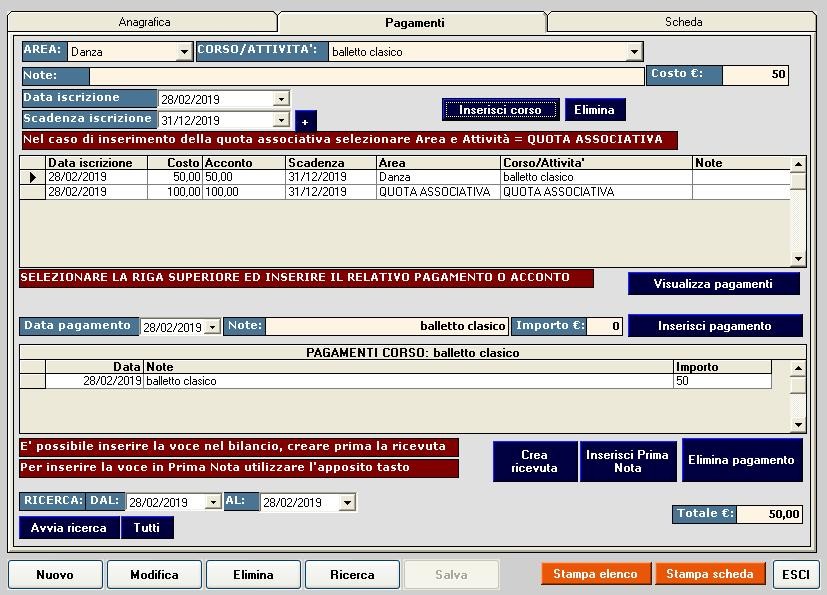Screen dimensions: 827x595
Task: Click the bottom Elimina button
Action: point(253,574)
